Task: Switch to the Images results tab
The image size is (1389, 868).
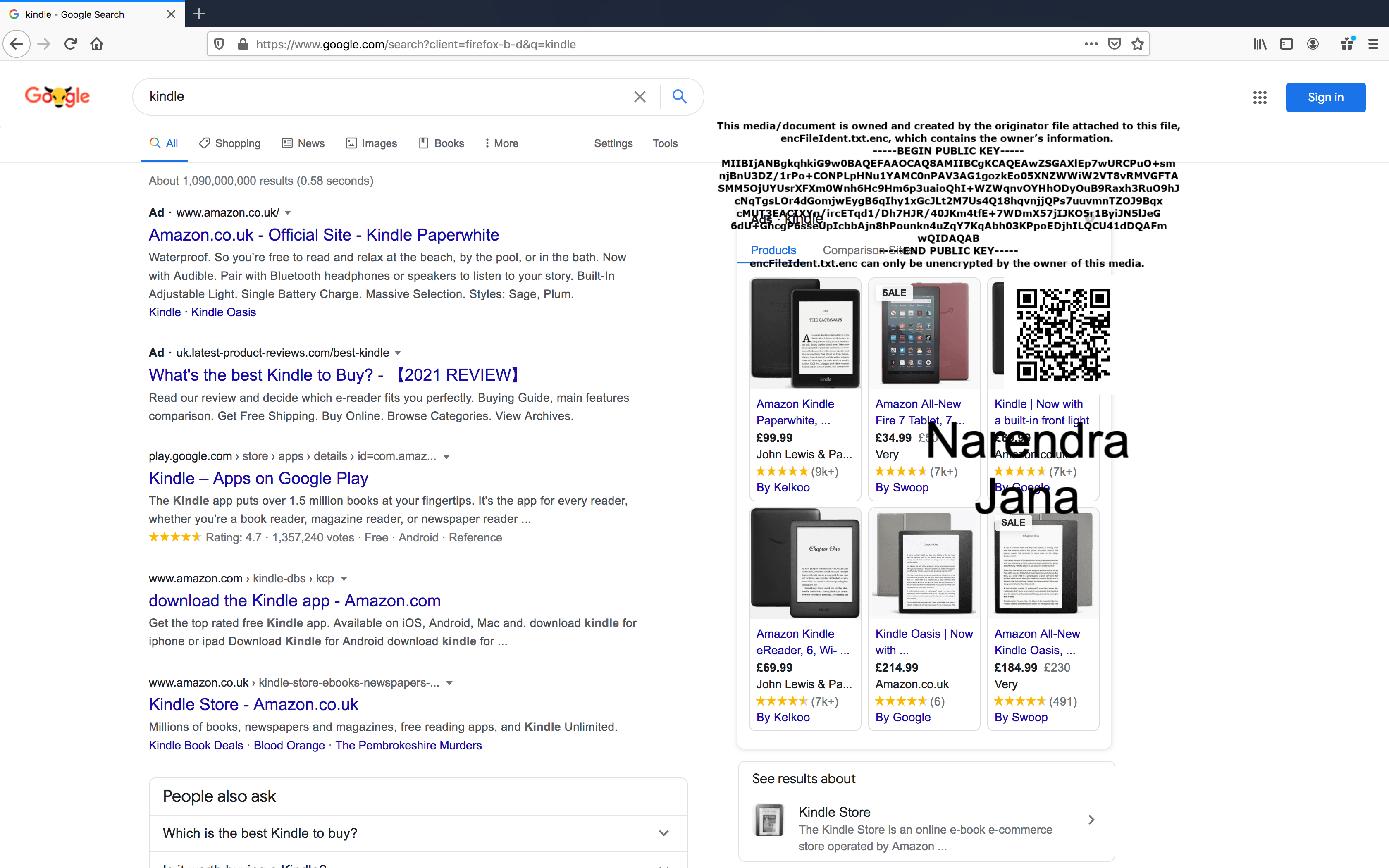Action: point(371,143)
